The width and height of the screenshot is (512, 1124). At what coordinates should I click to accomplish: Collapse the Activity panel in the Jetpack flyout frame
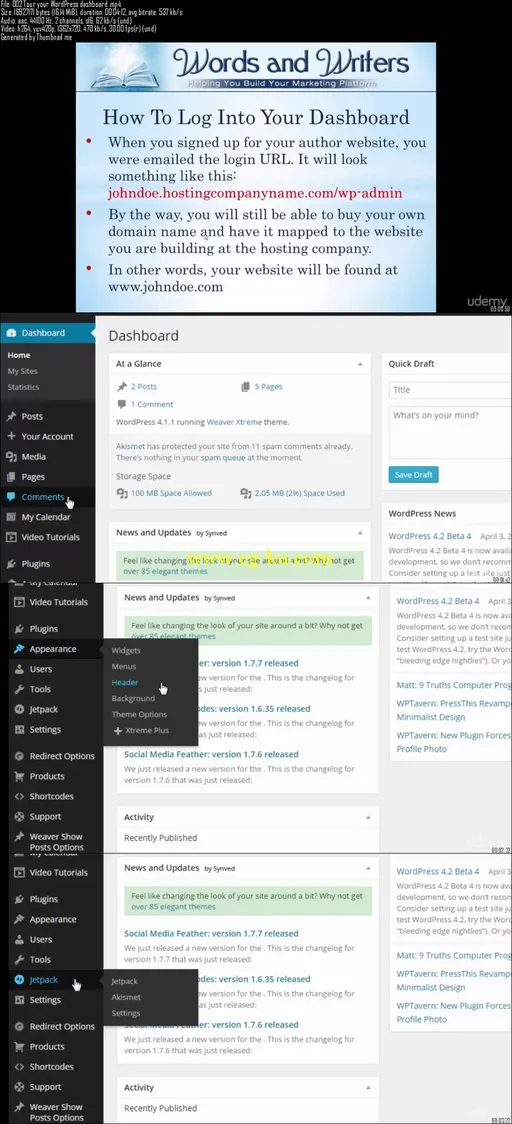(368, 1087)
